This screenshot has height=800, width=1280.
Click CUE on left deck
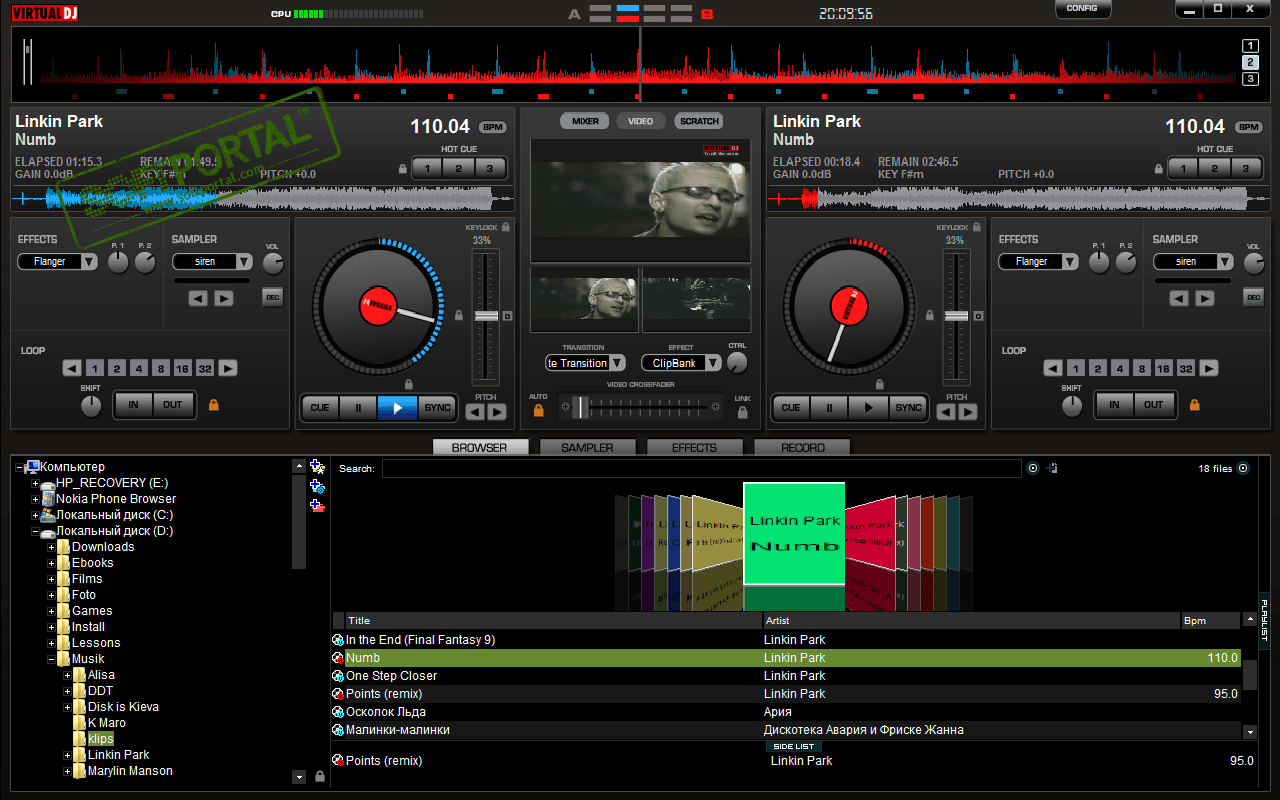coord(320,407)
